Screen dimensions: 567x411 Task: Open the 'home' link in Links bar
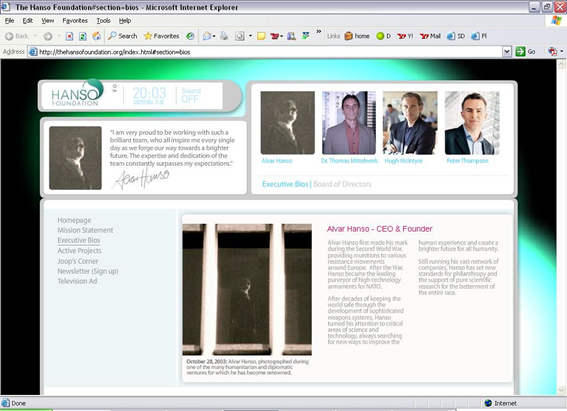[357, 36]
